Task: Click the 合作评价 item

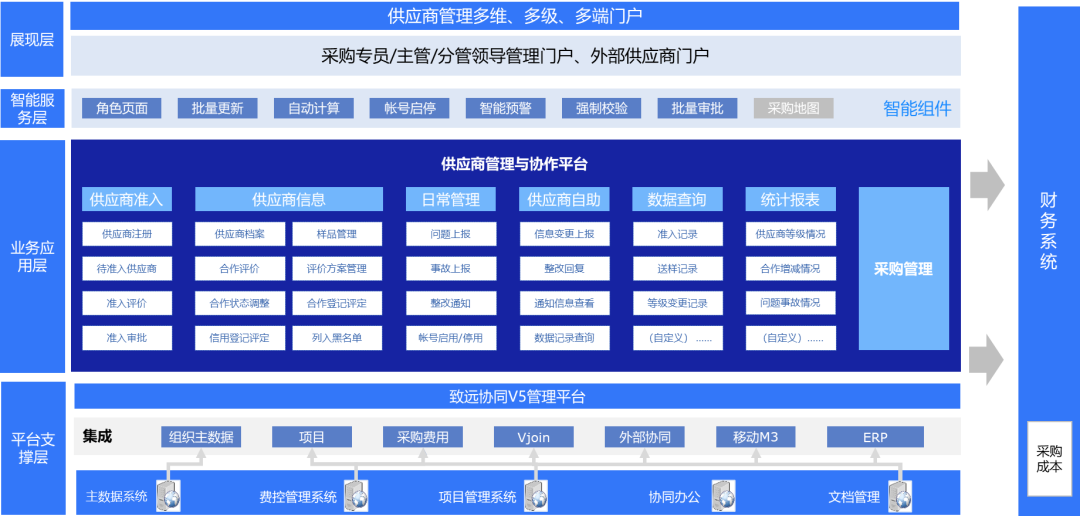Action: point(240,269)
